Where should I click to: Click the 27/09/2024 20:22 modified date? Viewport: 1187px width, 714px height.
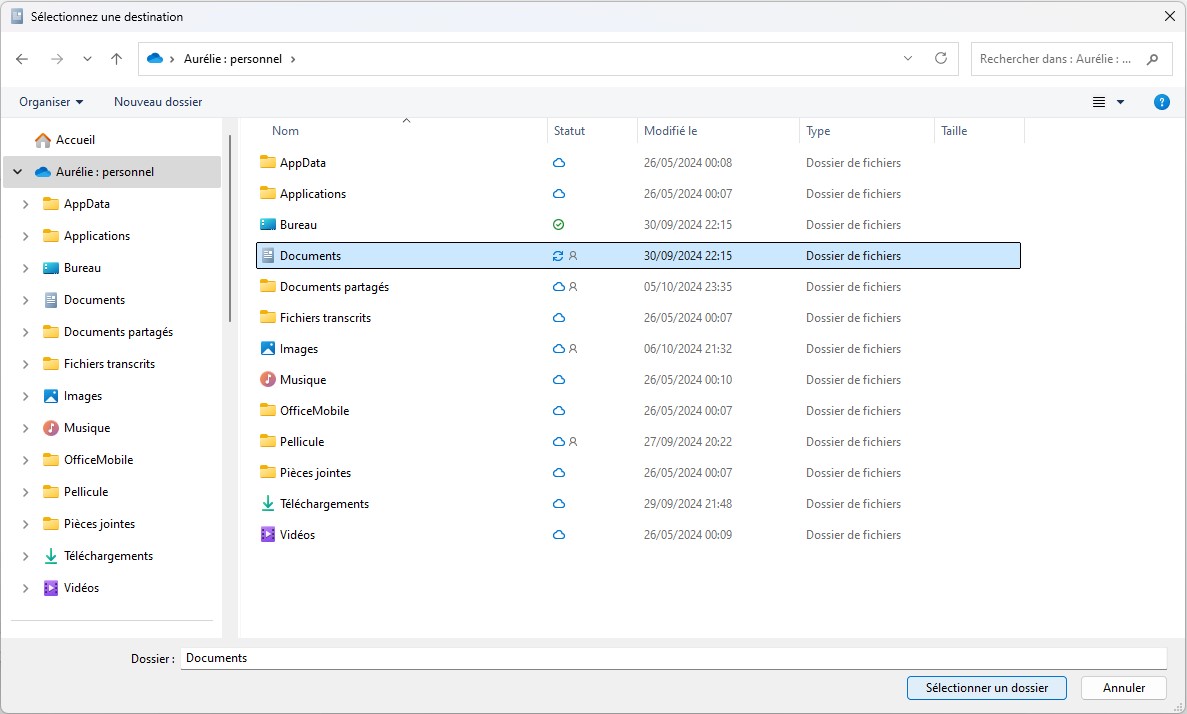(x=688, y=442)
